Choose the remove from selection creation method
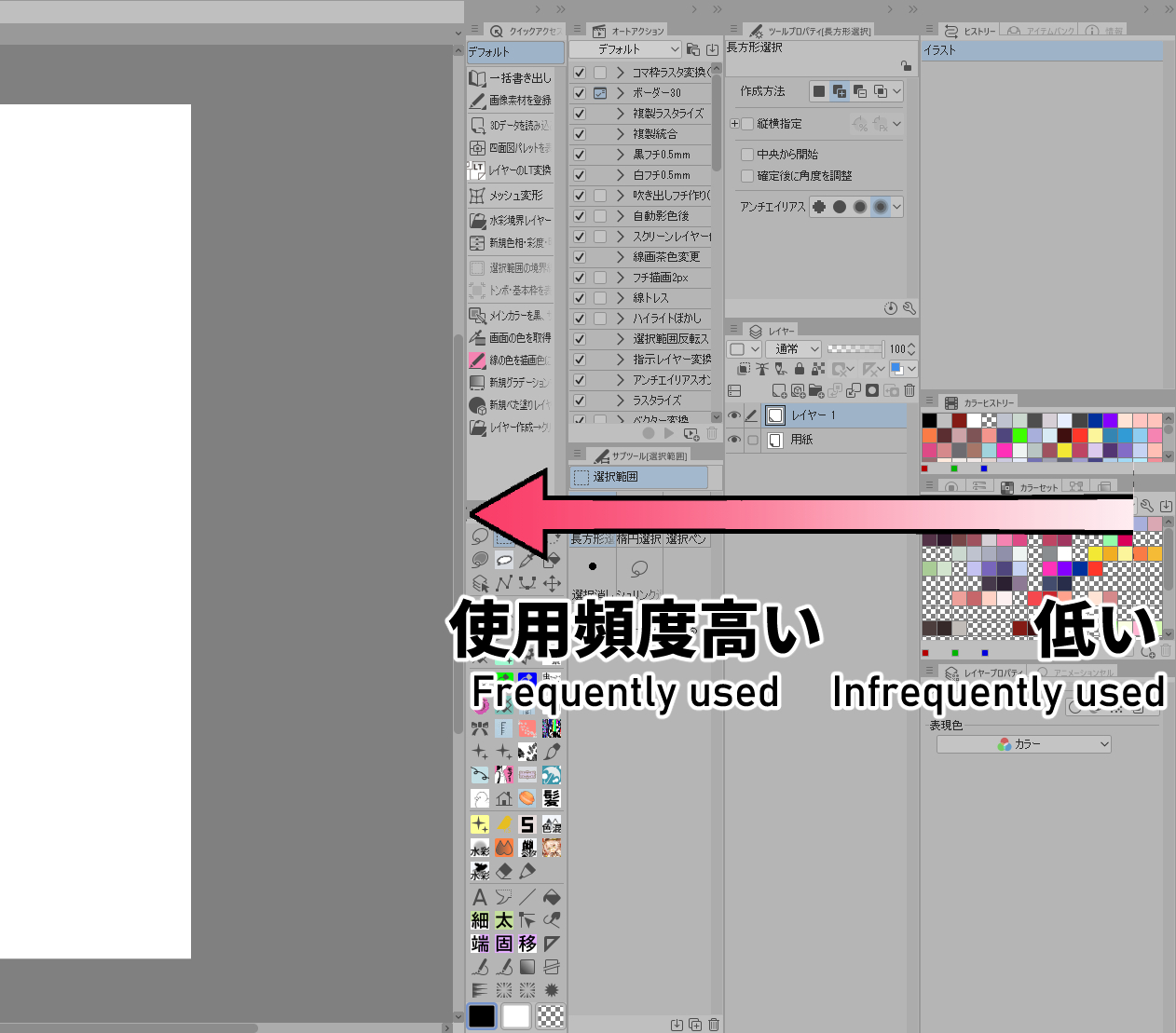The image size is (1176, 1033). (x=860, y=91)
